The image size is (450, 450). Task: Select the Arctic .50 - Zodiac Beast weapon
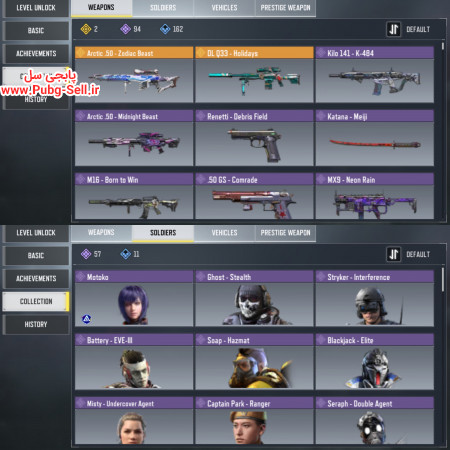134,74
